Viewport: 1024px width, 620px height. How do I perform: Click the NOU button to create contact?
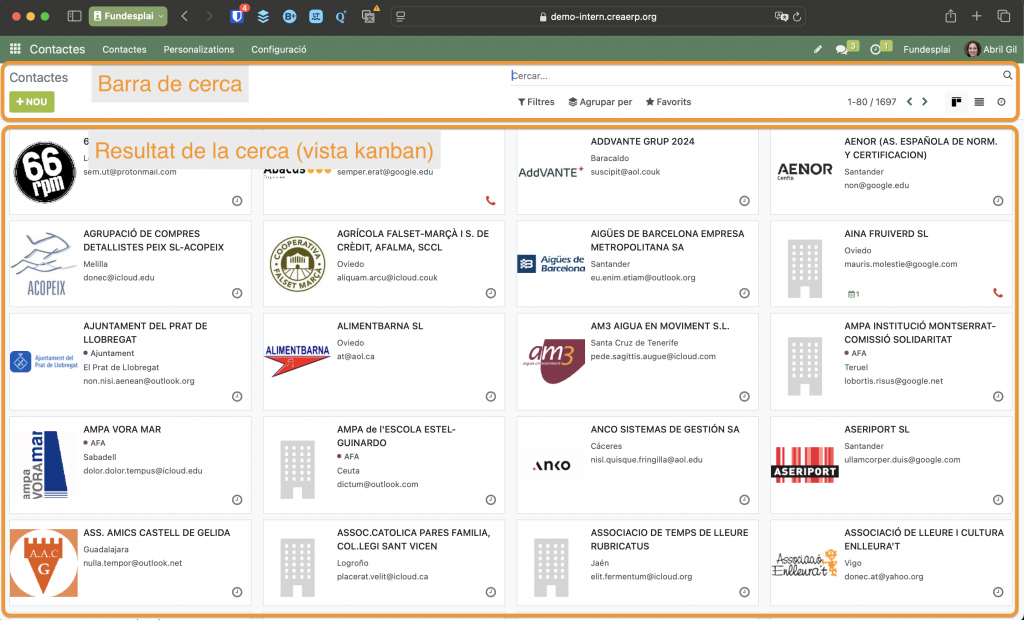(31, 102)
